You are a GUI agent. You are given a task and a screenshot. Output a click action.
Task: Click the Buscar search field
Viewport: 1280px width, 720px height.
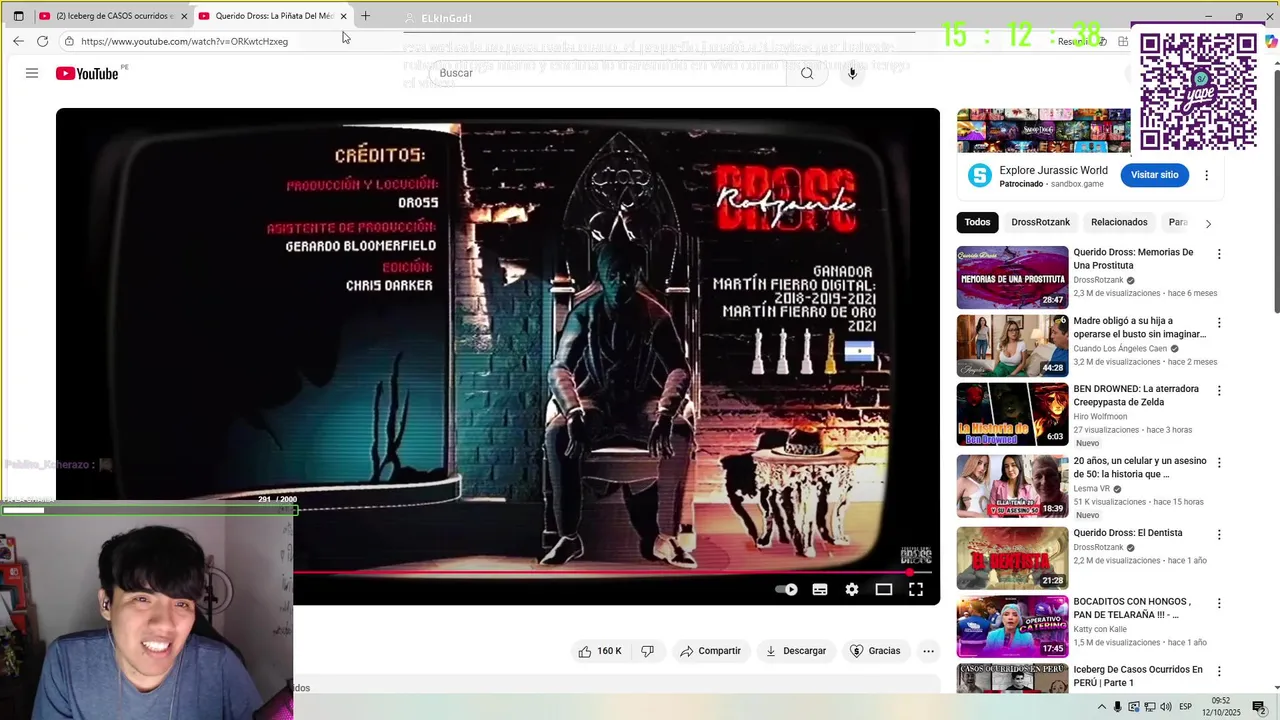[x=607, y=73]
